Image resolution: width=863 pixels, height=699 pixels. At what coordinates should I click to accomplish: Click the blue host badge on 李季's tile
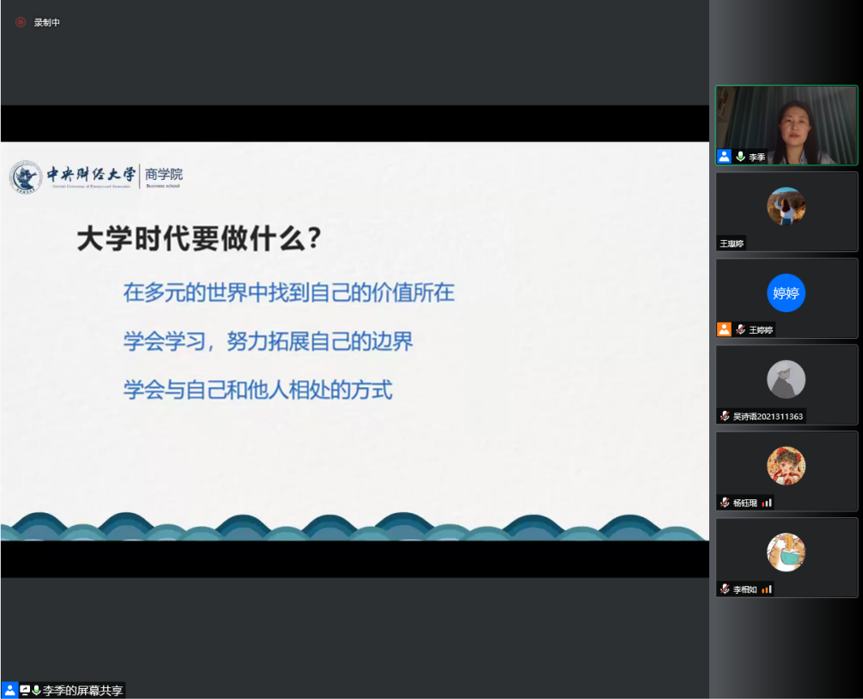[724, 157]
